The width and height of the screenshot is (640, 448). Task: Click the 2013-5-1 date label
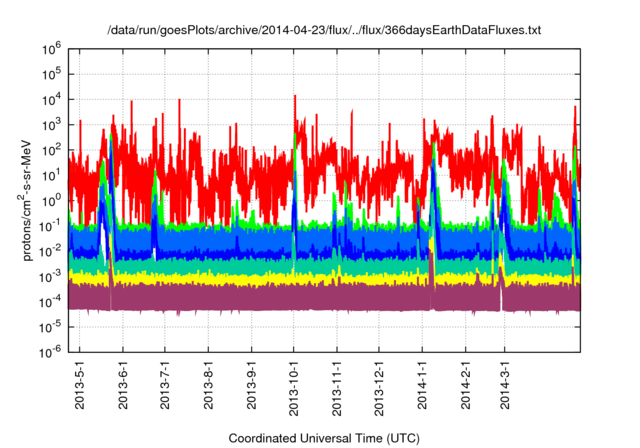(80, 384)
